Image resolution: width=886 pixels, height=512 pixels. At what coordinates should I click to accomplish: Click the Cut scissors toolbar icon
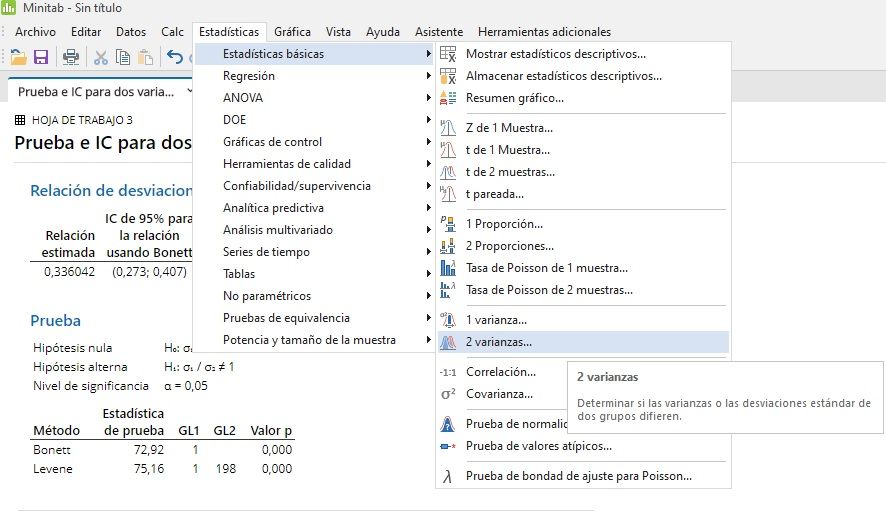point(101,57)
